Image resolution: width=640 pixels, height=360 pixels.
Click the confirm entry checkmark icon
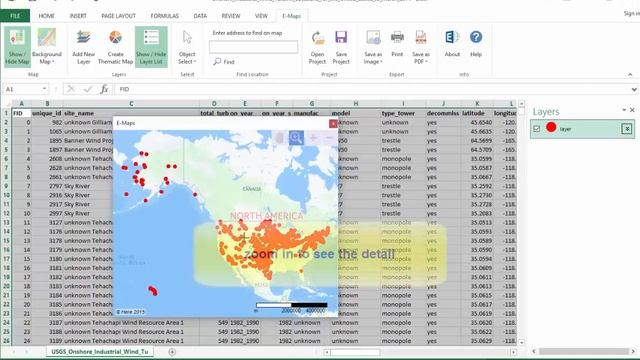pyautogui.click(x=88, y=89)
